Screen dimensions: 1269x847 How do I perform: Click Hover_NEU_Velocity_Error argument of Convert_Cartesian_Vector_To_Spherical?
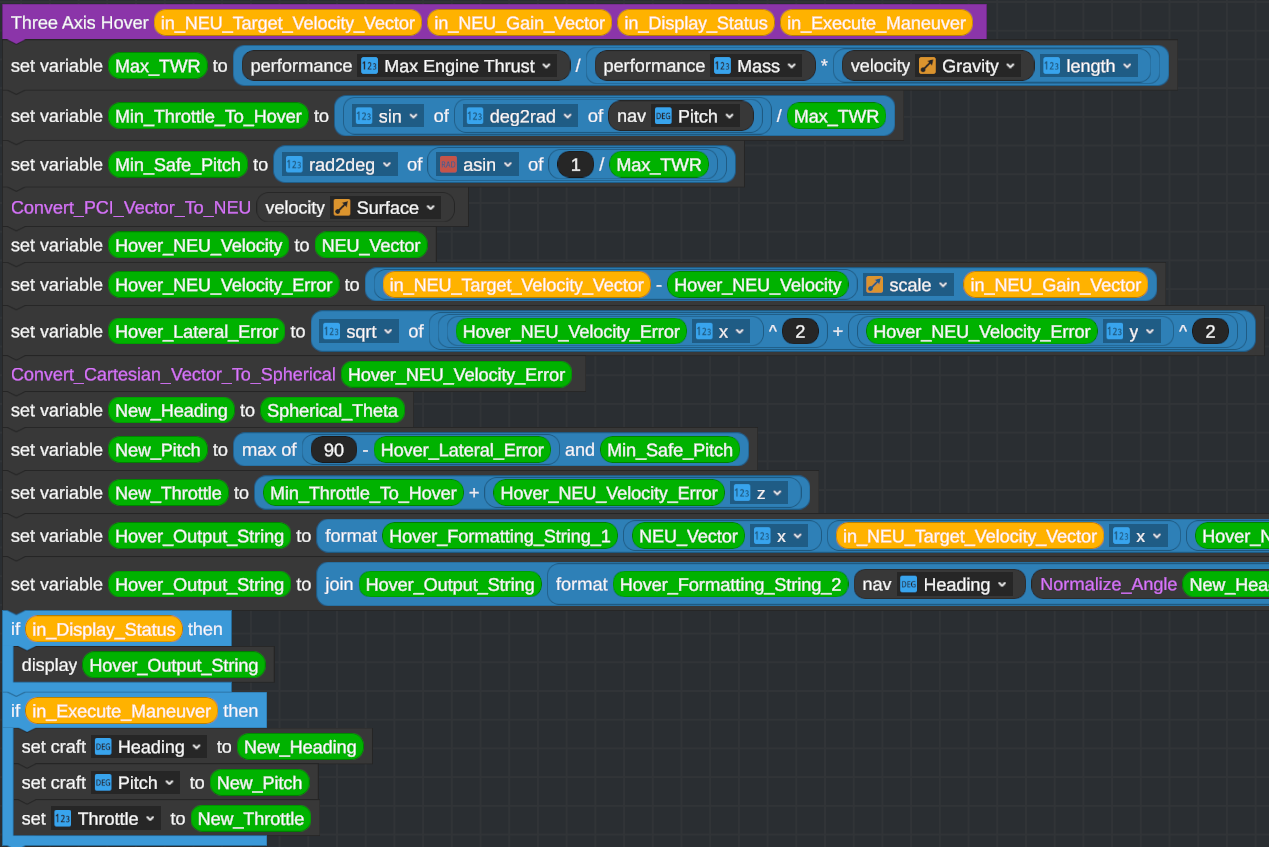[456, 375]
